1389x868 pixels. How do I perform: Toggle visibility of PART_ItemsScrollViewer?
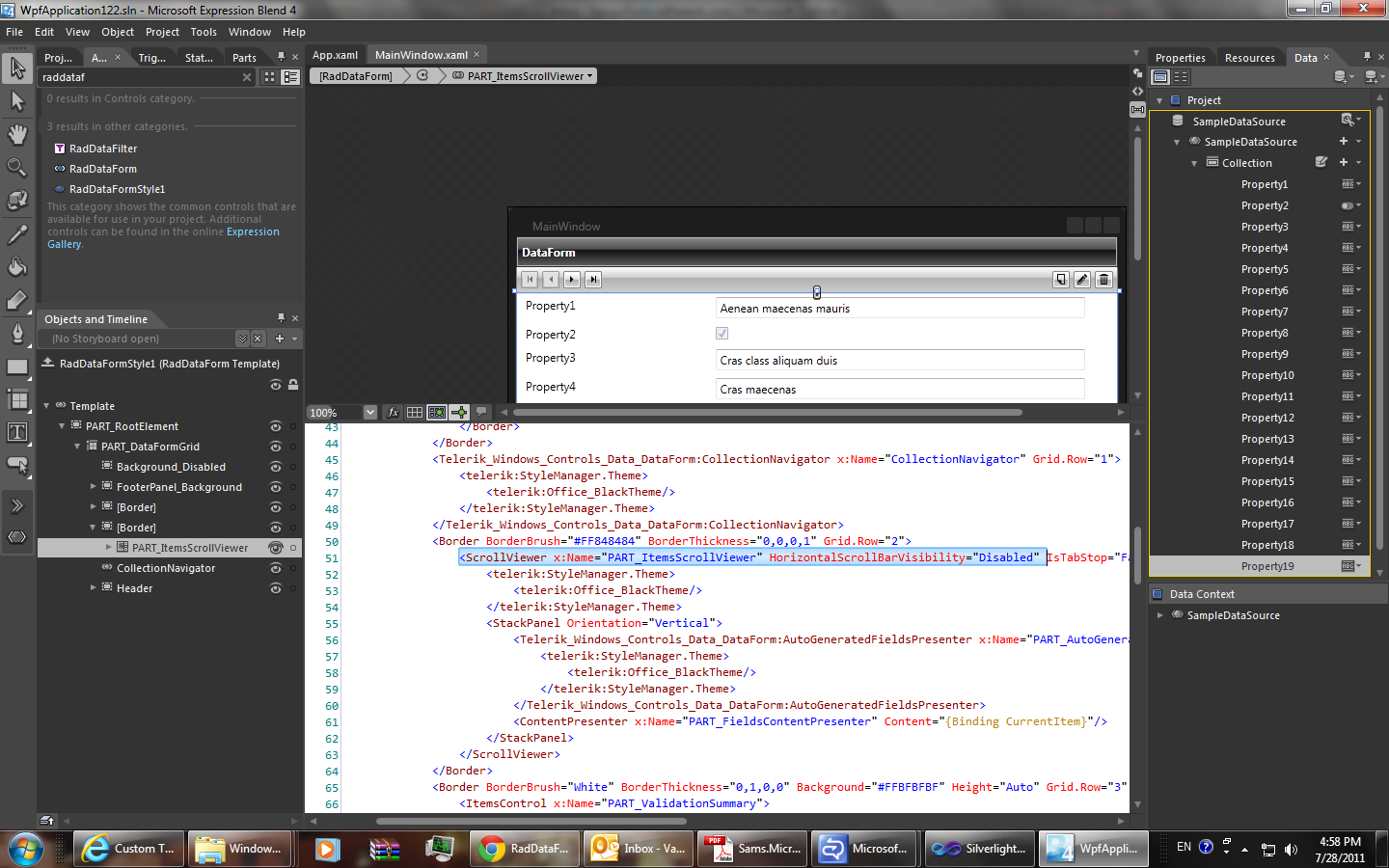(x=276, y=548)
